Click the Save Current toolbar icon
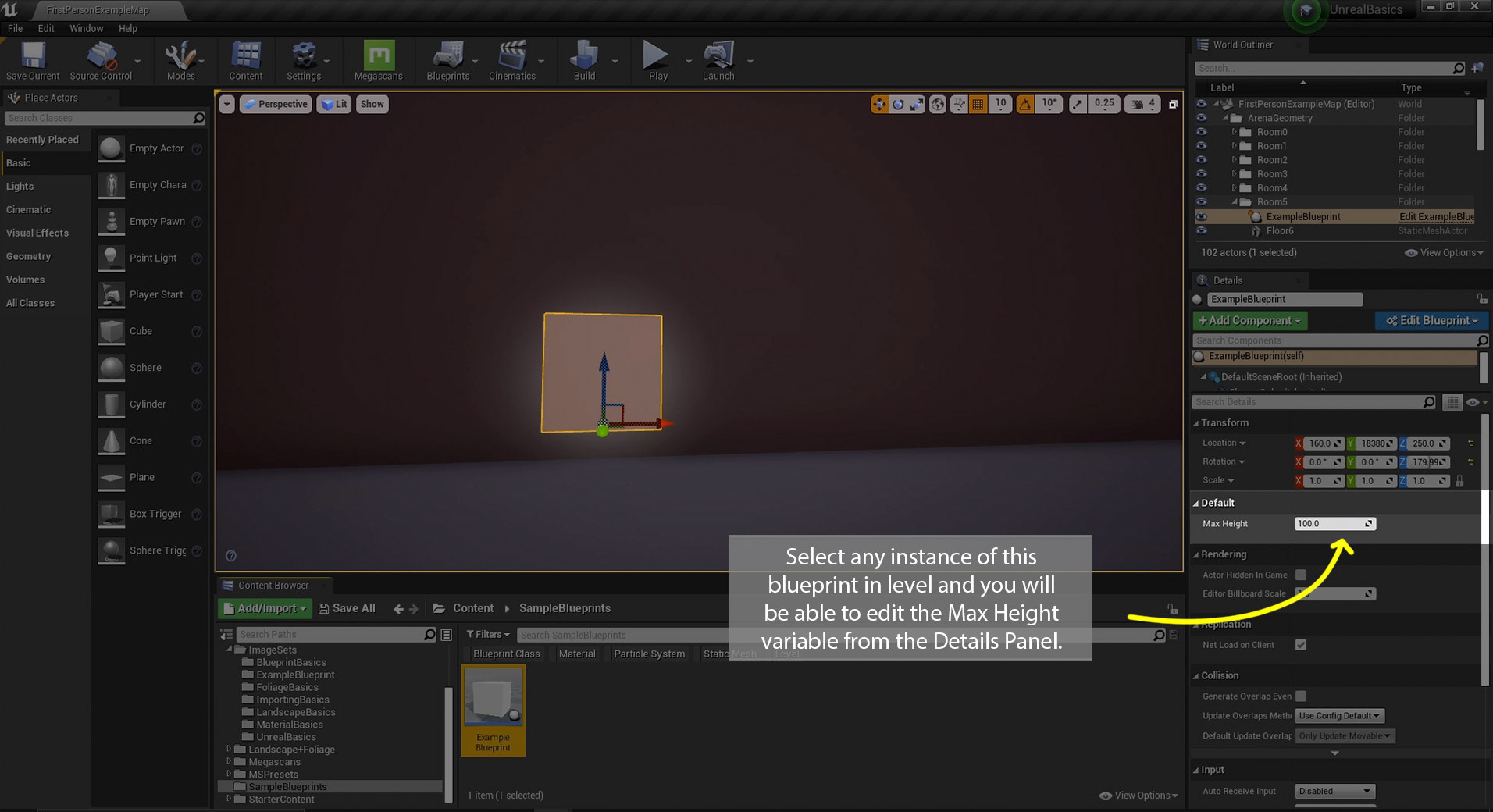1493x812 pixels. point(33,60)
